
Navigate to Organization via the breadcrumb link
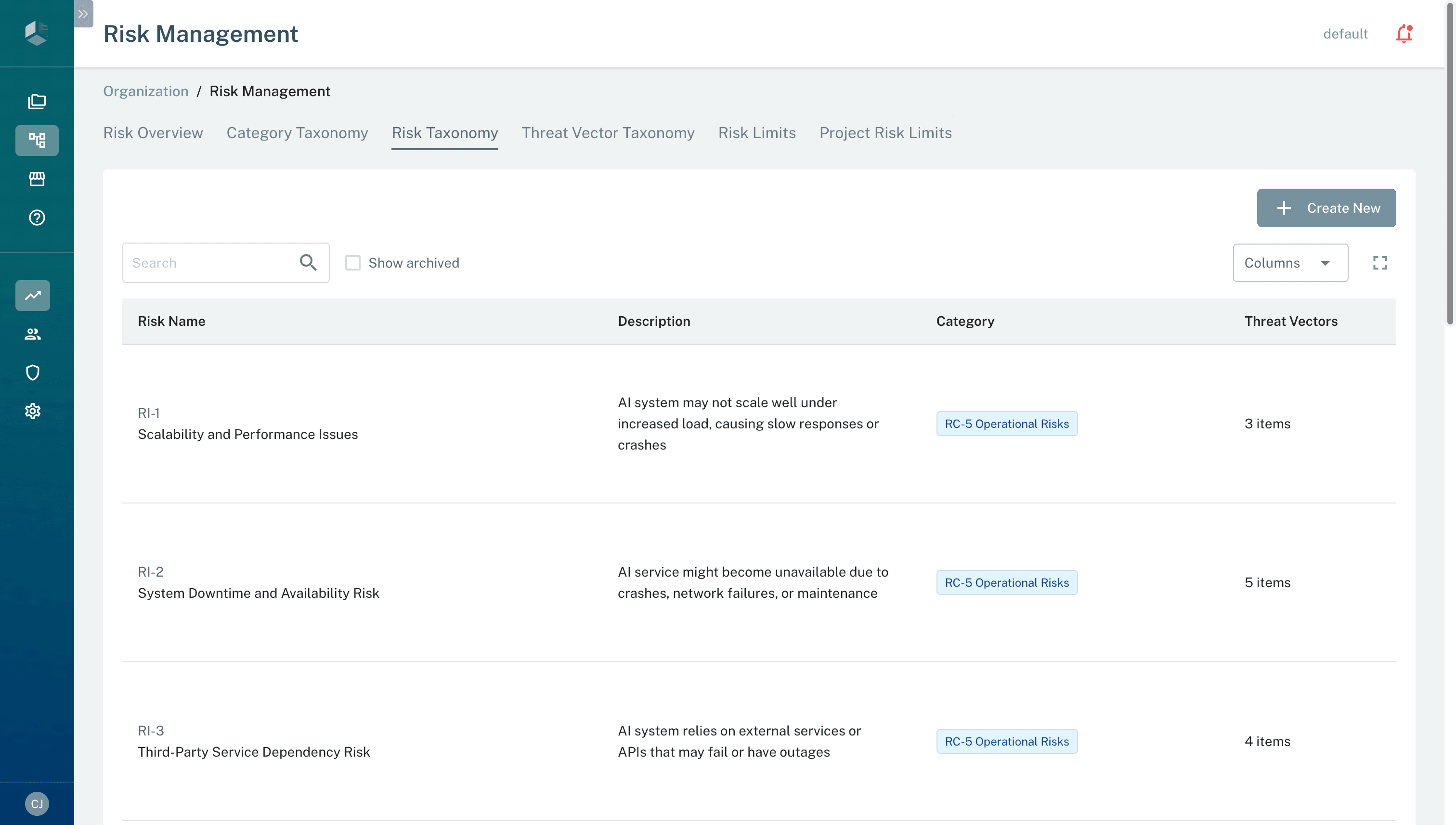tap(146, 90)
